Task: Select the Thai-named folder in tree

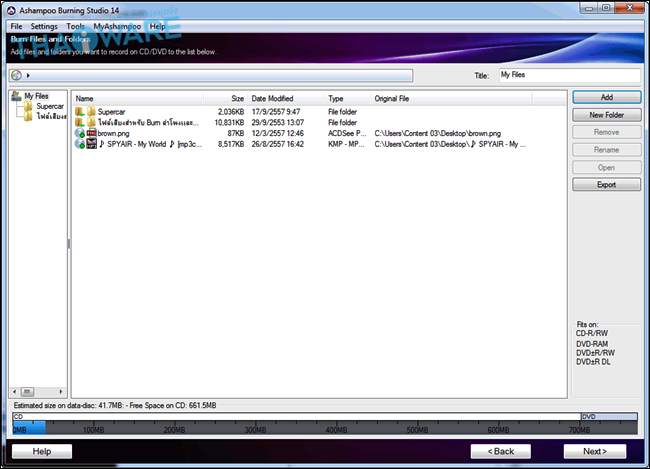Action: pos(51,117)
